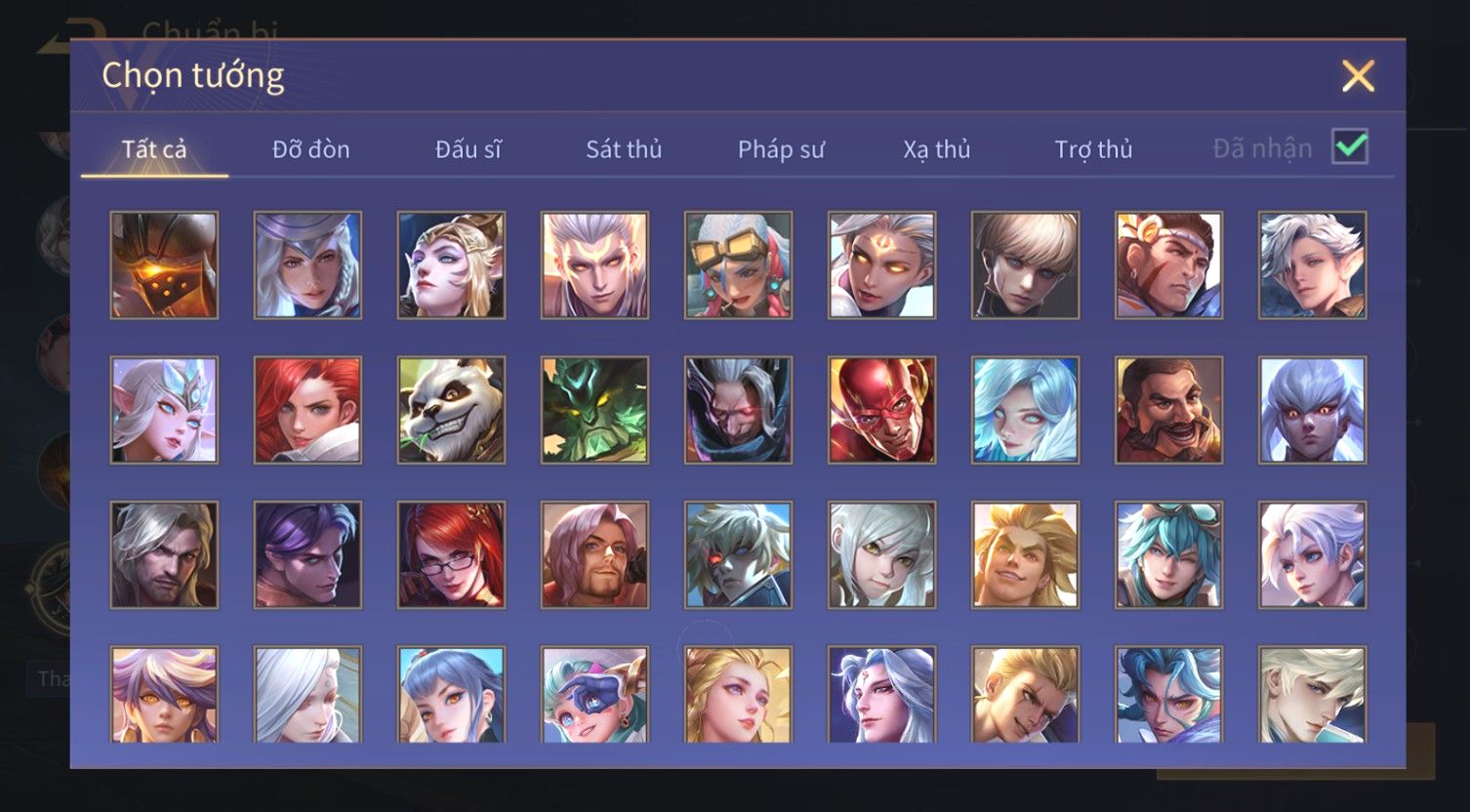Close the Chọn tướng dialog
Screen dimensions: 1470x812
coord(1358,75)
